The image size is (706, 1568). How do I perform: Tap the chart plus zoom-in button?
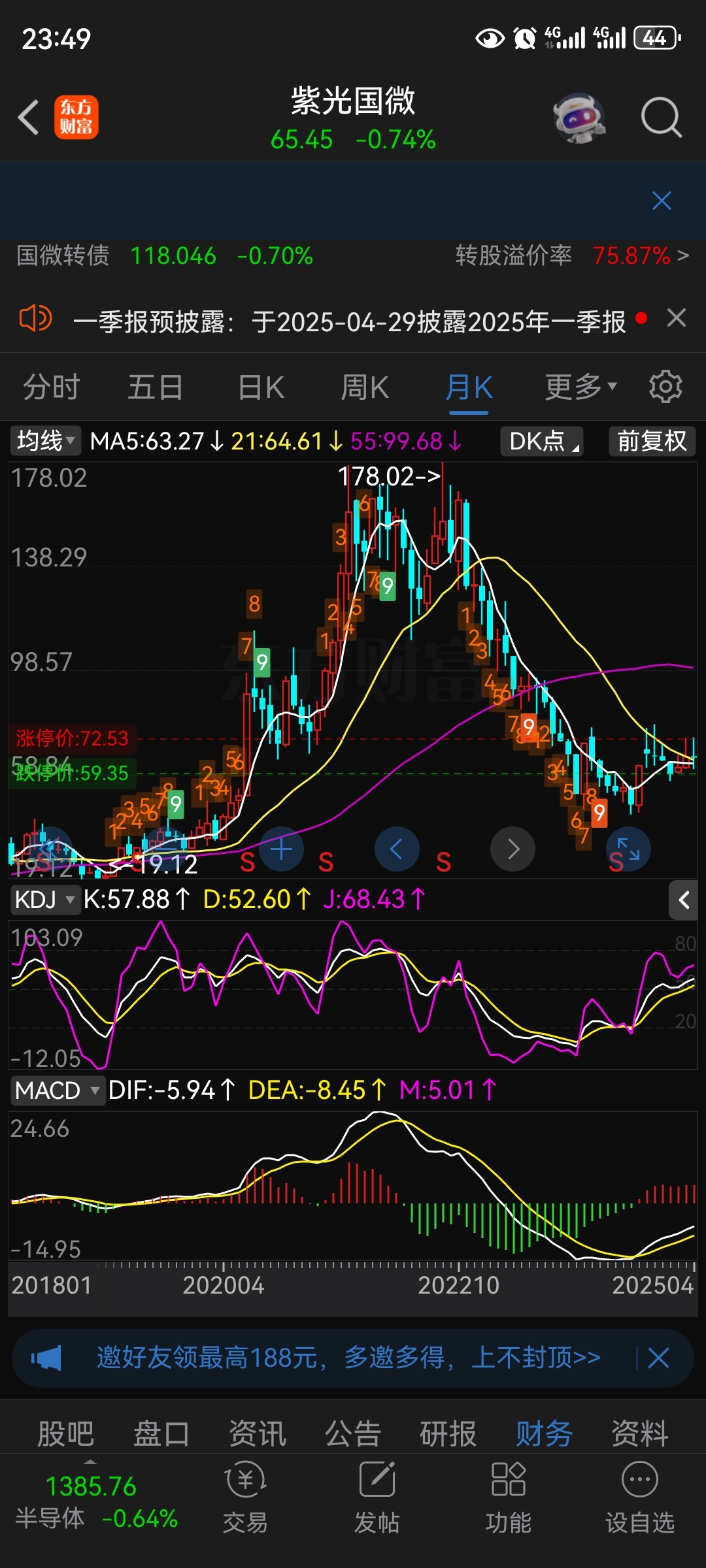coord(281,849)
